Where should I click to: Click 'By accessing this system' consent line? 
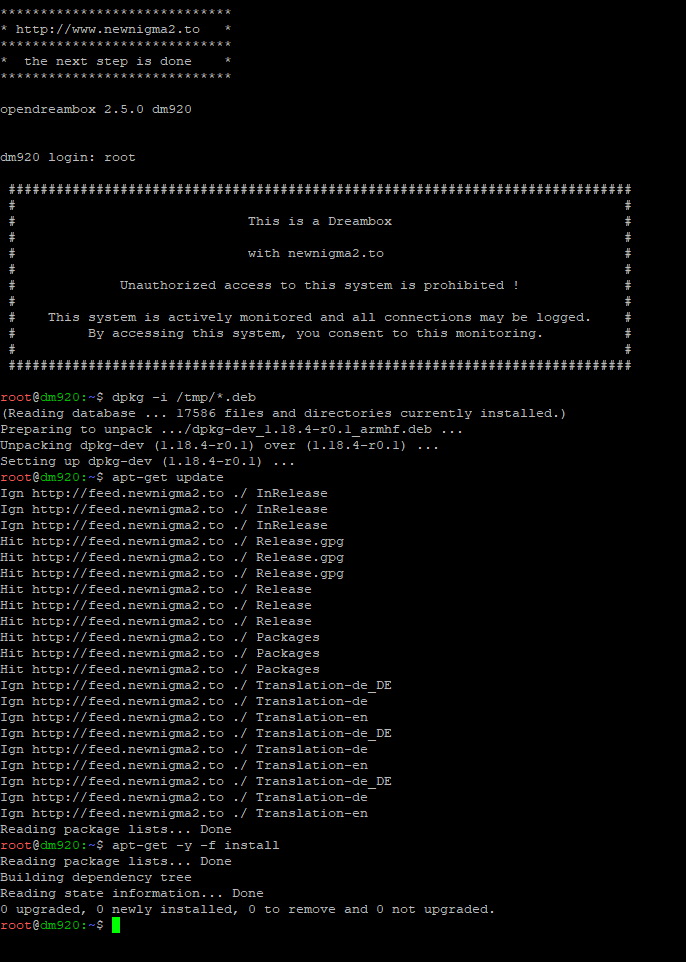point(315,333)
